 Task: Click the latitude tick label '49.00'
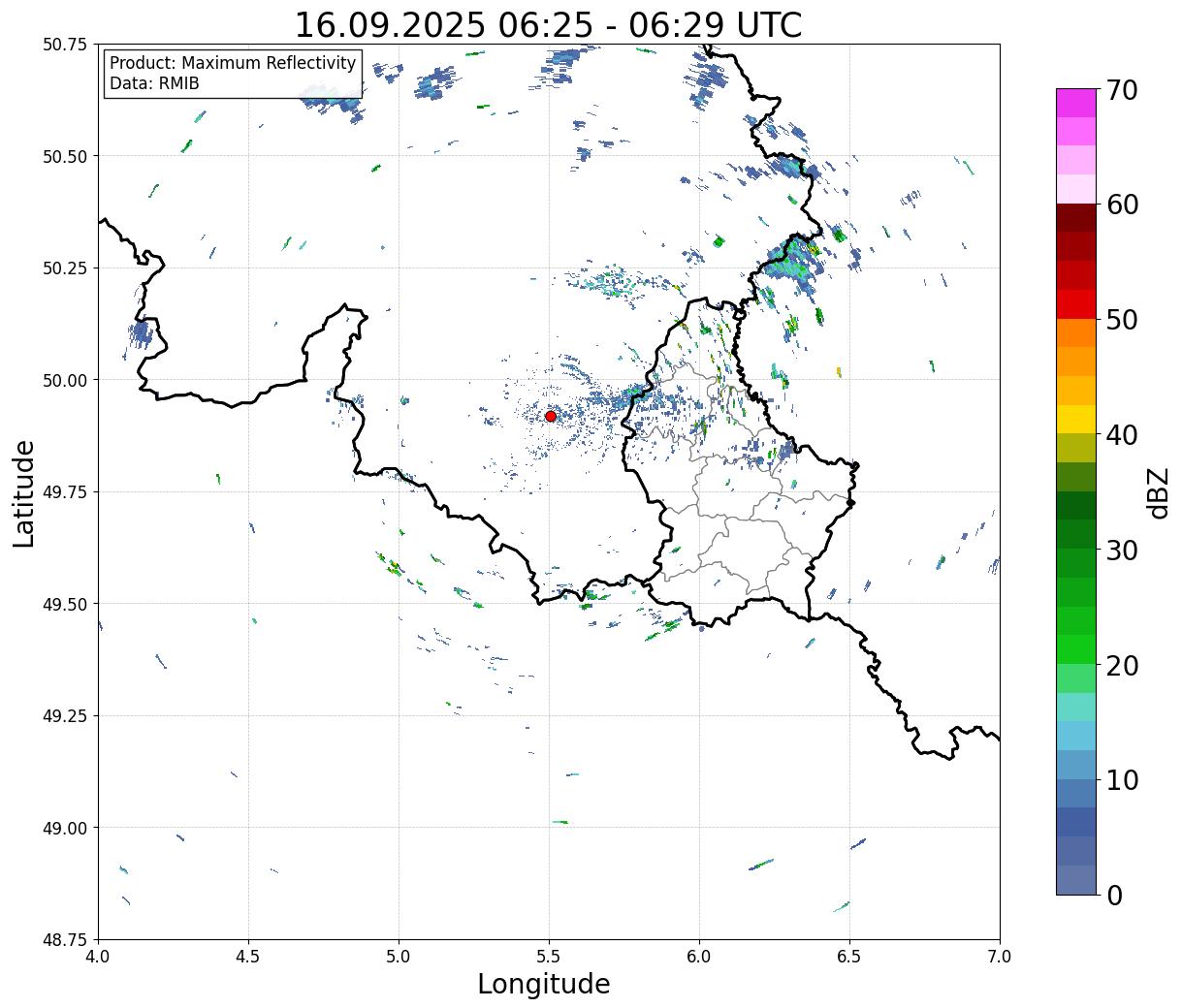tap(65, 828)
